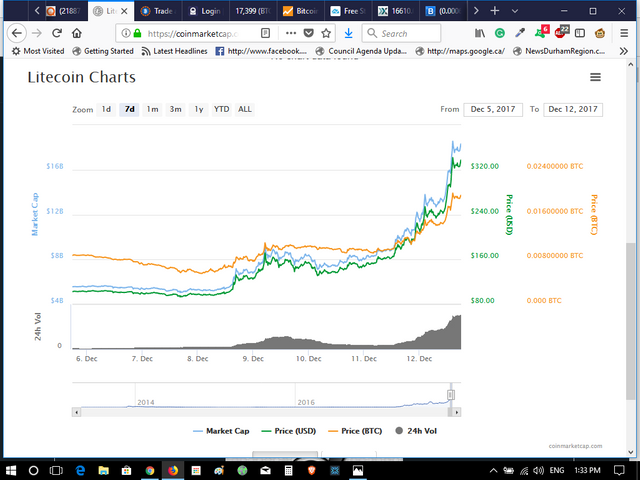Select the 1d zoom range
Image resolution: width=640 pixels, height=480 pixels.
tap(106, 109)
